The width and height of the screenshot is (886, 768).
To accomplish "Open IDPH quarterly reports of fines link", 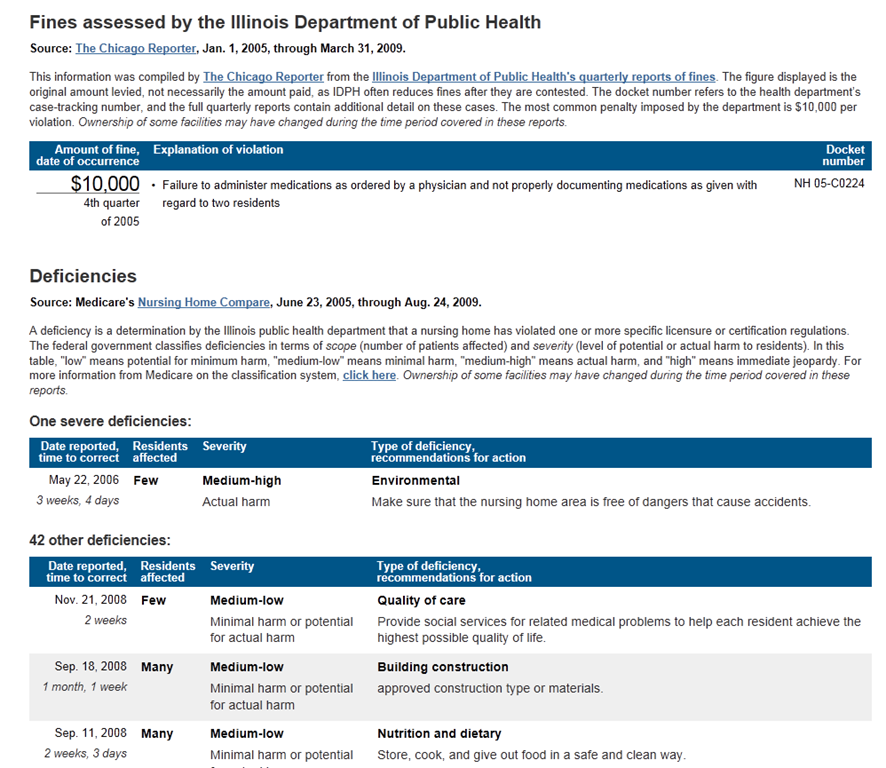I will coord(544,77).
